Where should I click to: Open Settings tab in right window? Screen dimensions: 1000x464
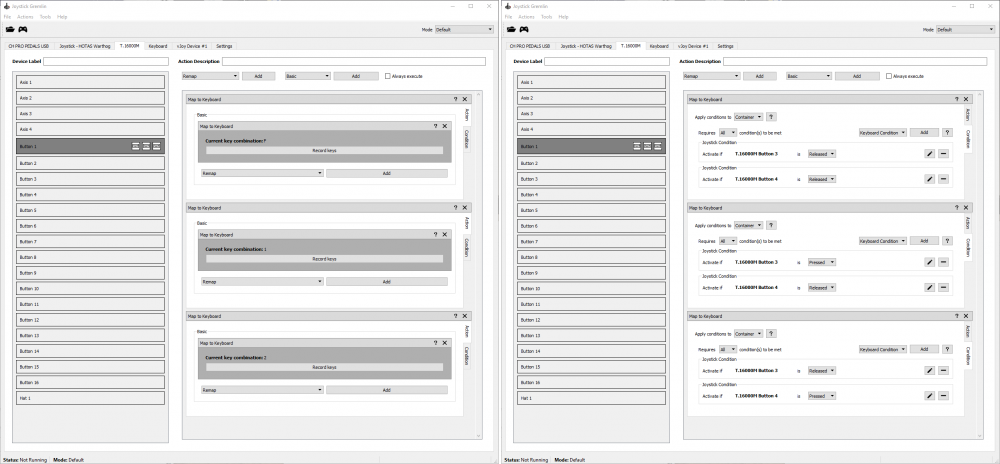(725, 46)
